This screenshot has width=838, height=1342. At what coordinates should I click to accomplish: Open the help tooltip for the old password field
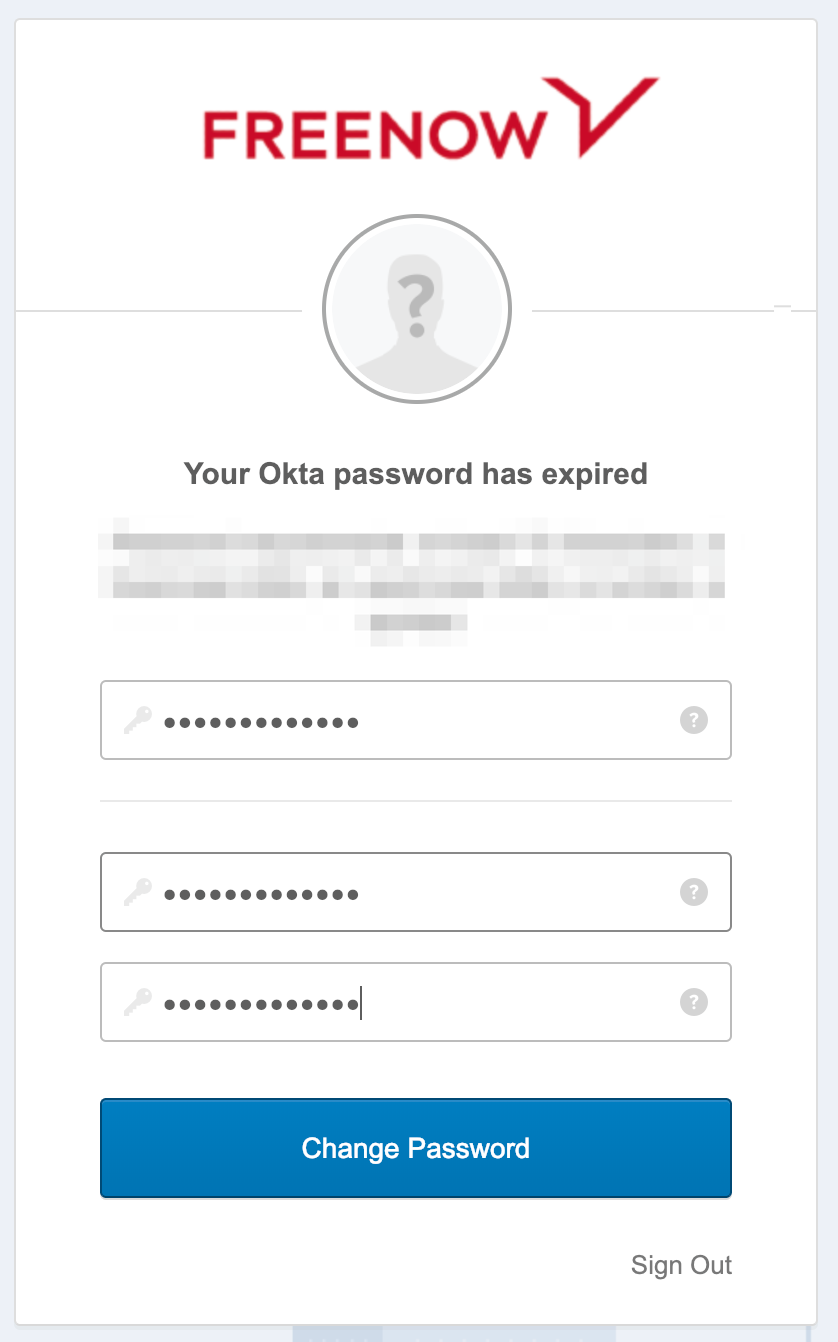click(x=694, y=720)
